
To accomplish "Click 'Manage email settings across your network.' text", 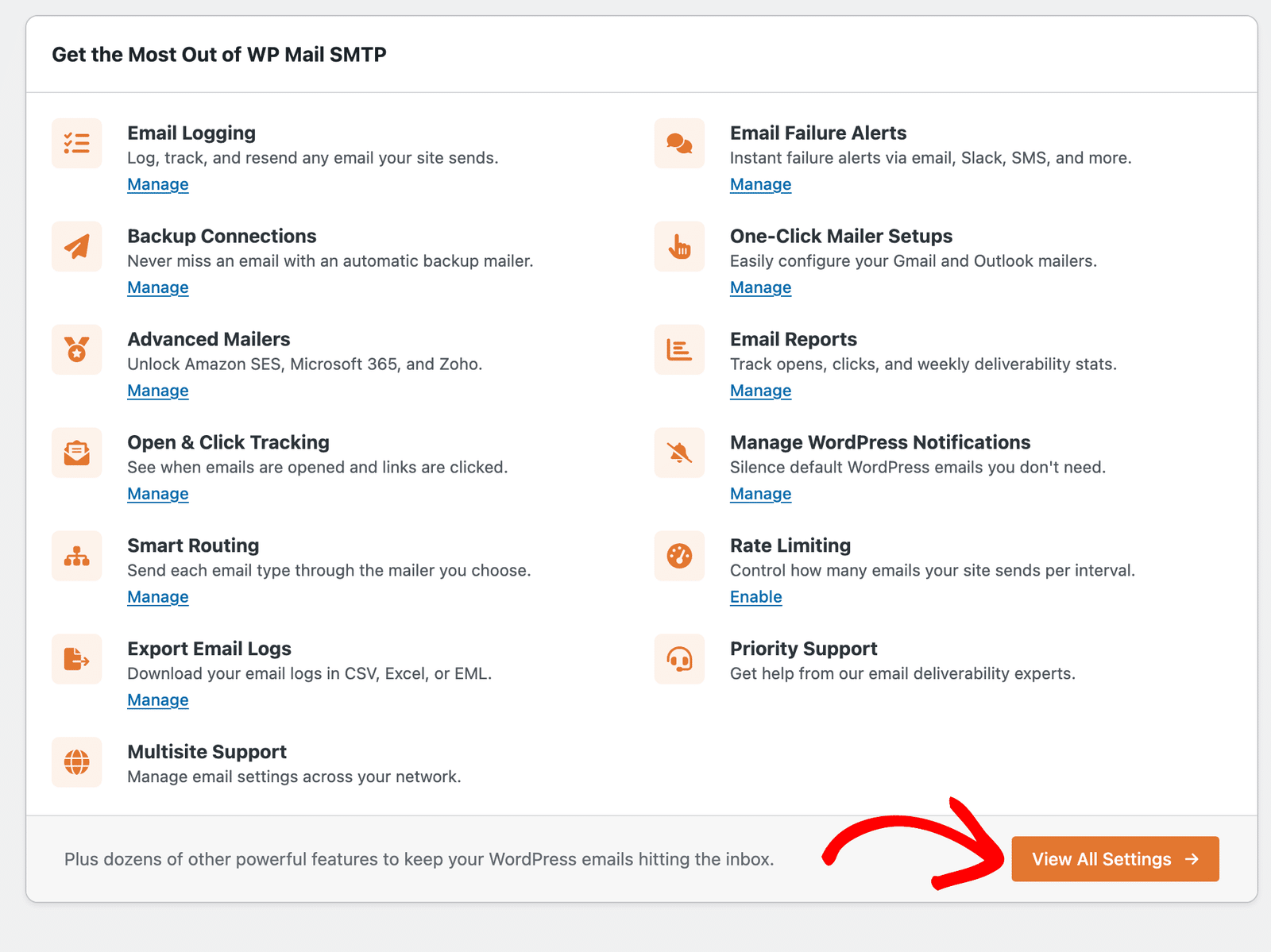I will 294,777.
